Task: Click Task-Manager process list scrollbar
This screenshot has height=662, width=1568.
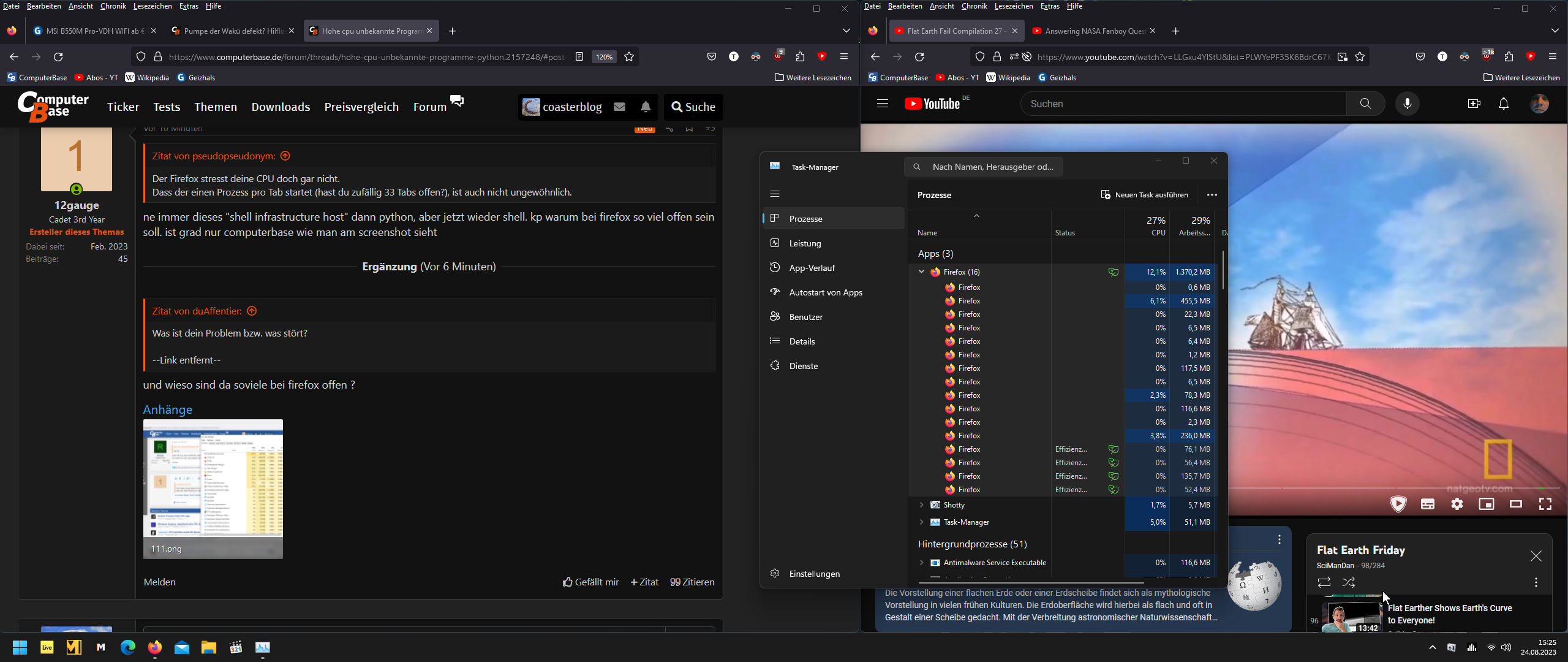Action: [1223, 270]
